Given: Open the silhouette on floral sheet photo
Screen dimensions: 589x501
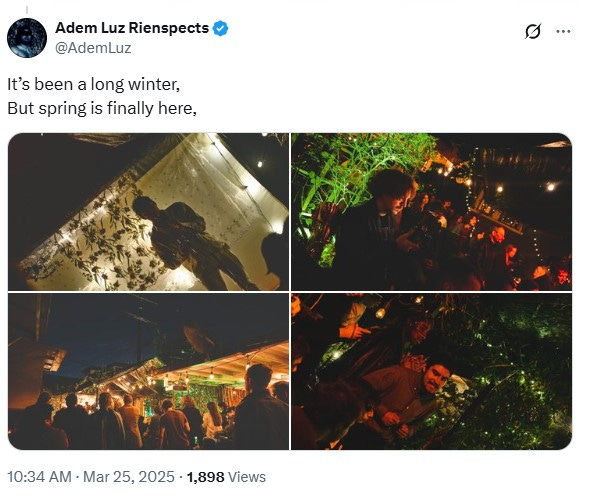Looking at the screenshot, I should point(148,212).
